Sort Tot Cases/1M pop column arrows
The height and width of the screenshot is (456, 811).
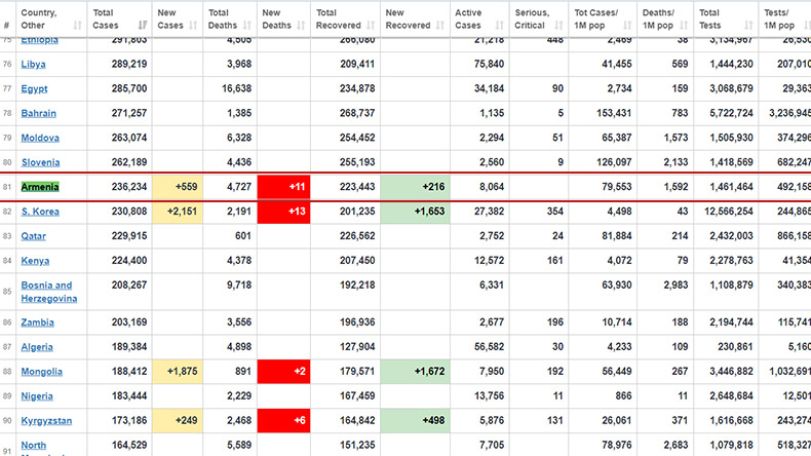[x=627, y=25]
